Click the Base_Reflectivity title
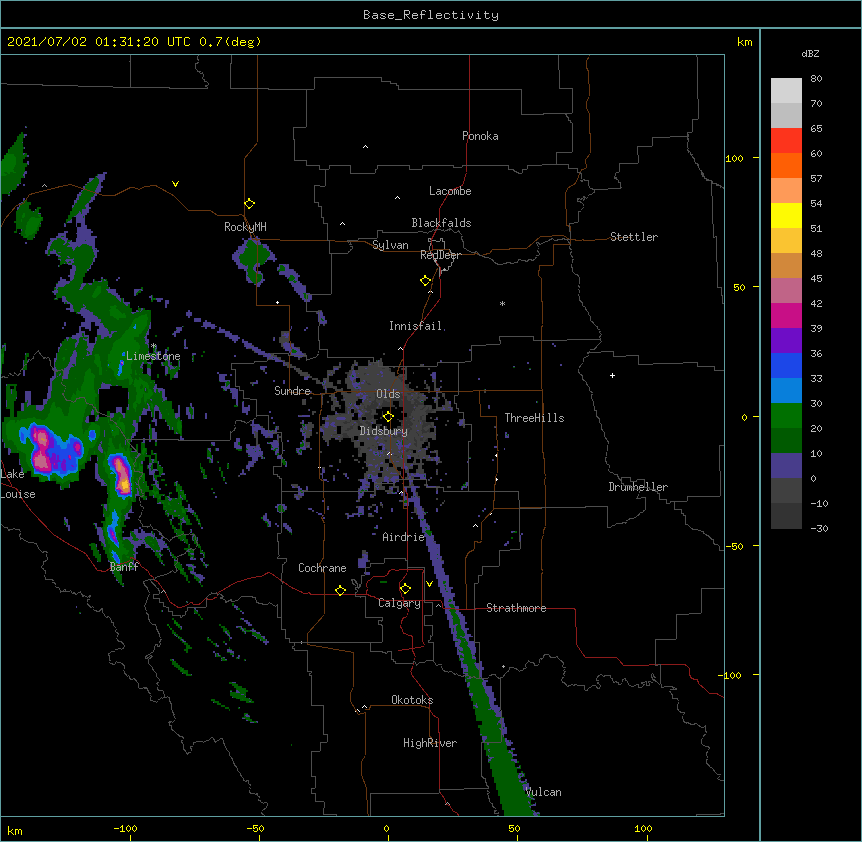The image size is (862, 842). pyautogui.click(x=431, y=15)
